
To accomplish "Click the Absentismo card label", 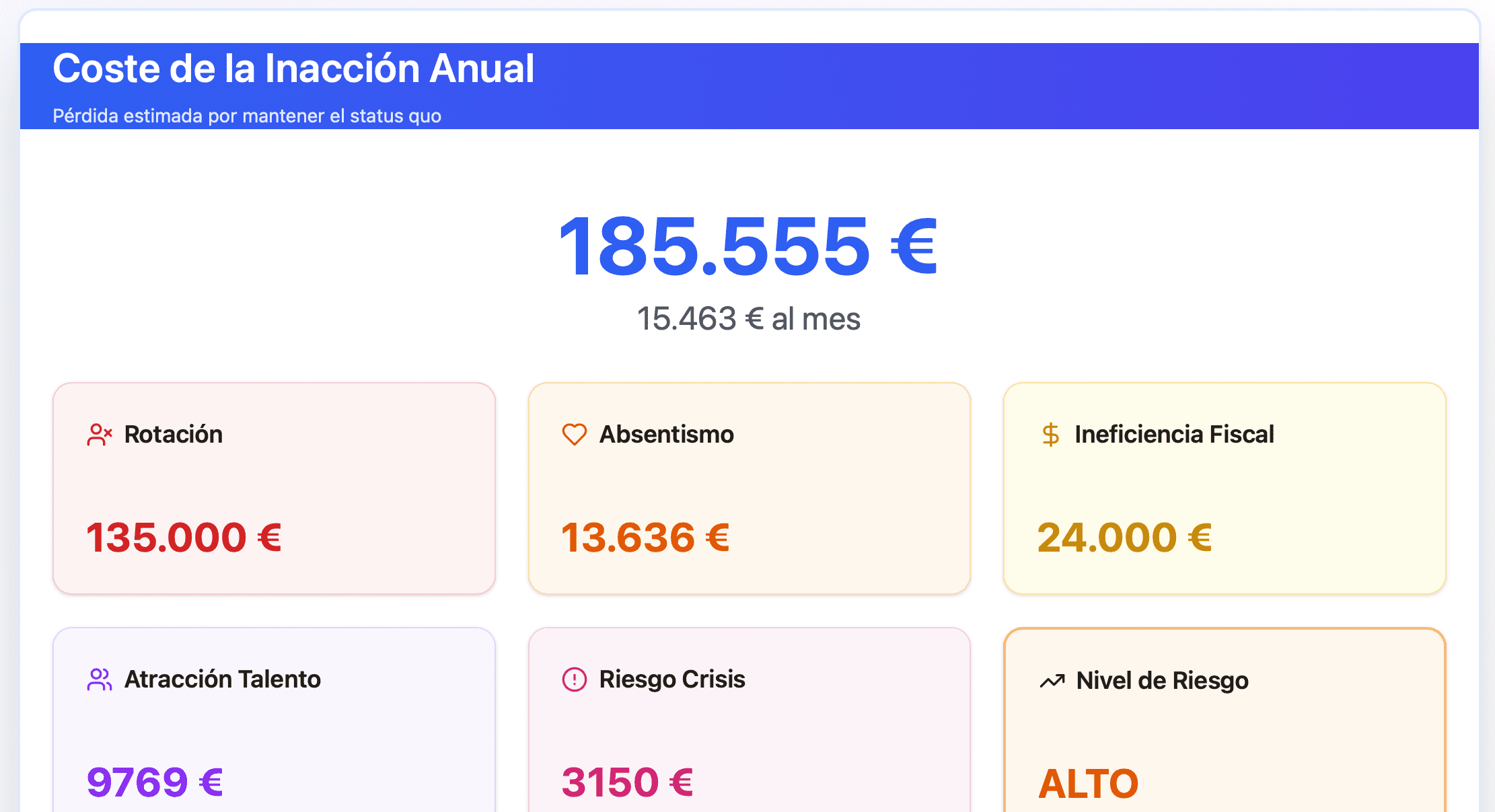I will click(666, 435).
